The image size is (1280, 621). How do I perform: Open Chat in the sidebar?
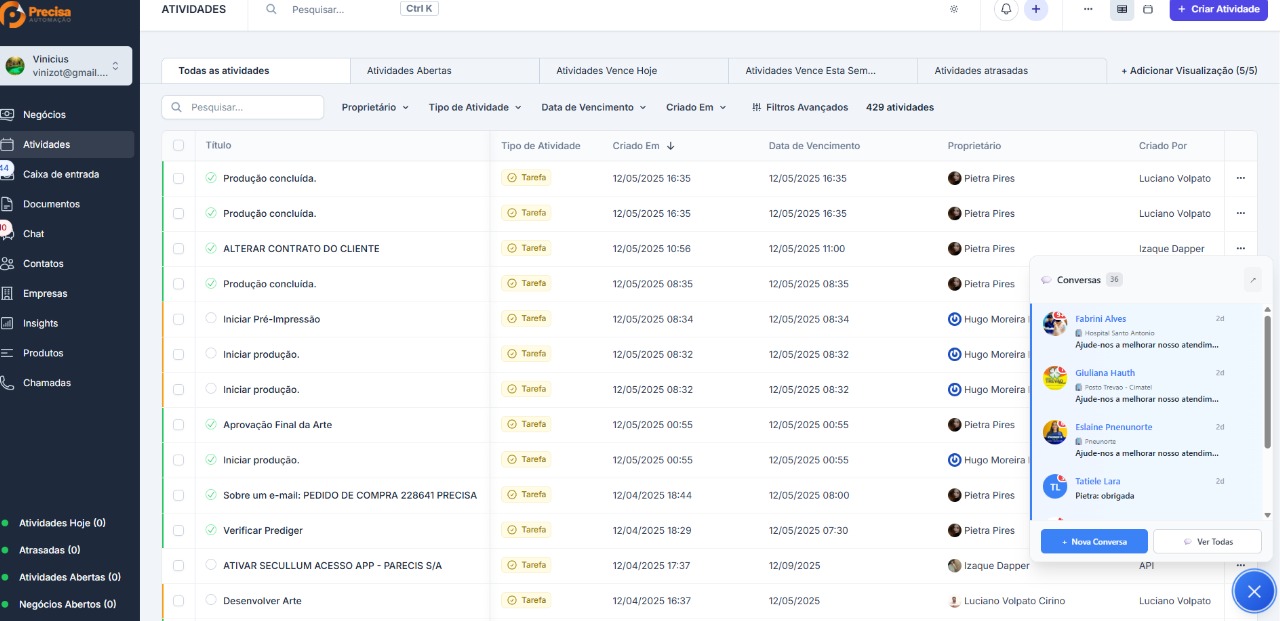(34, 234)
